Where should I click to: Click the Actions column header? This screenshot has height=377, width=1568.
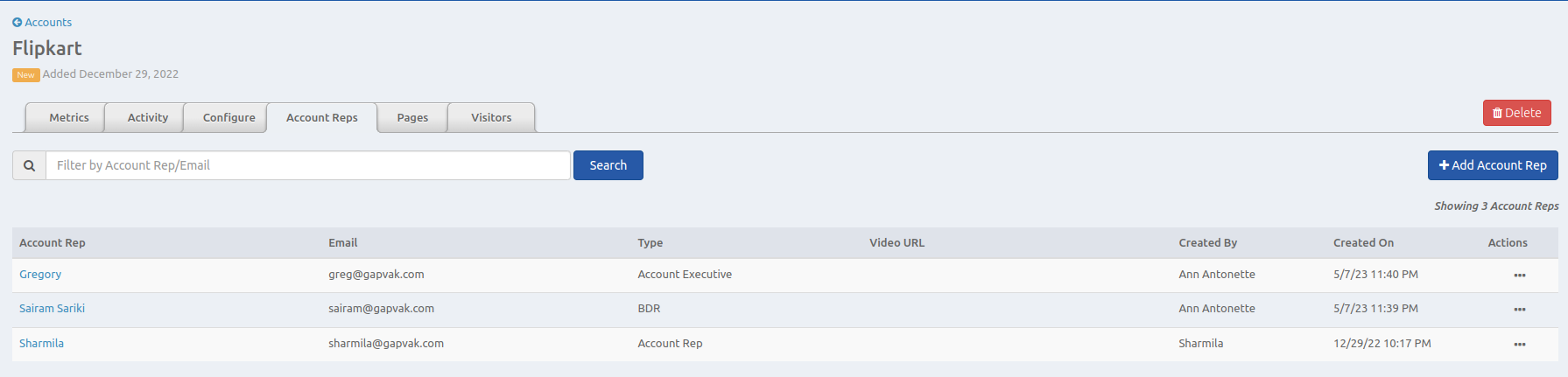(x=1508, y=243)
